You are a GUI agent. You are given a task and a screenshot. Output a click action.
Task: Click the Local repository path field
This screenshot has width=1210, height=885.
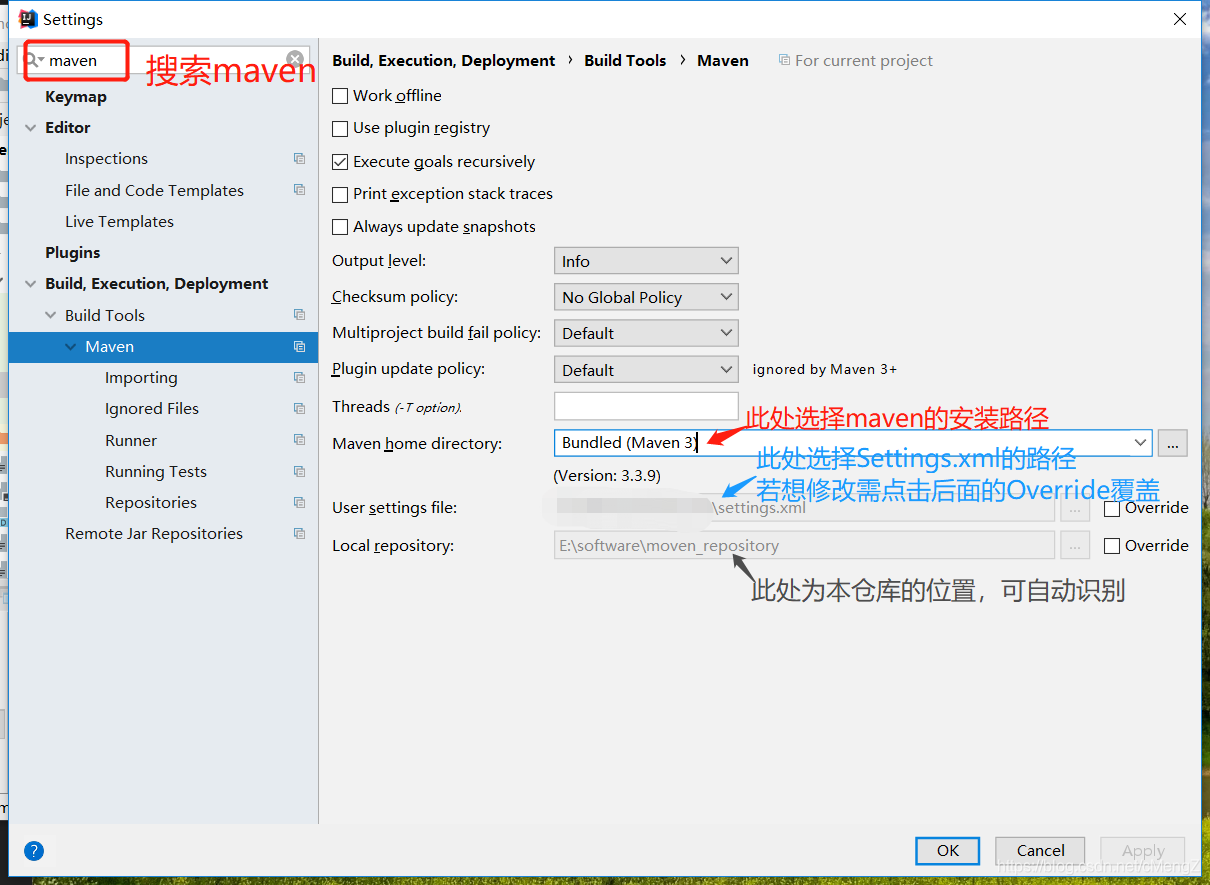click(804, 545)
